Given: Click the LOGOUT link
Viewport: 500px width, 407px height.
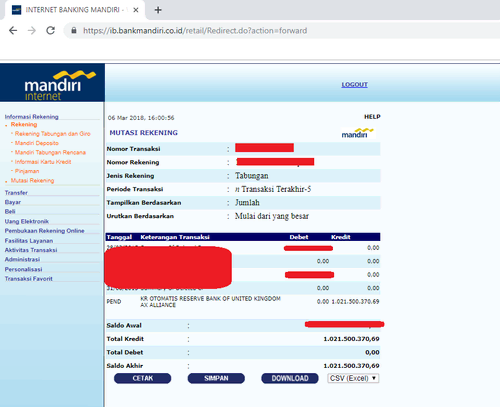Looking at the screenshot, I should [x=354, y=85].
